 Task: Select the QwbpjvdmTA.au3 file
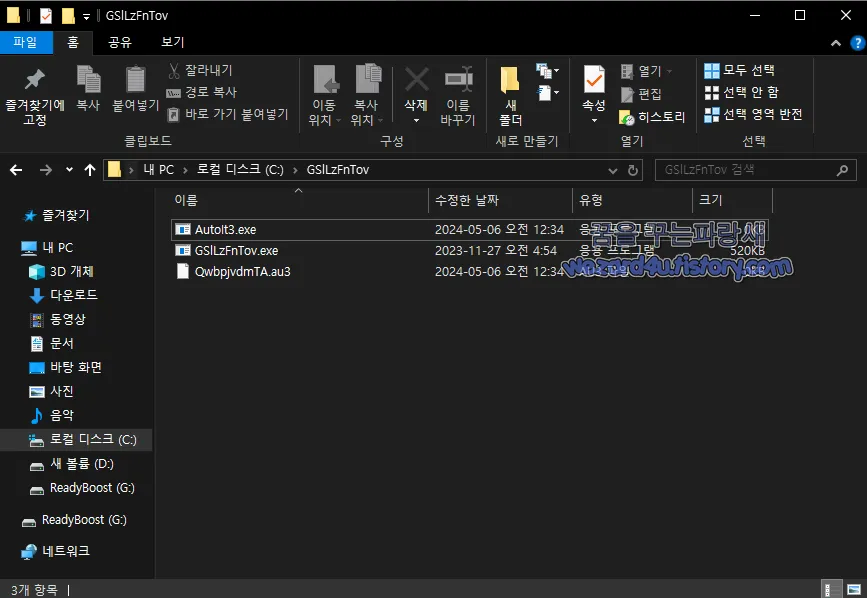[470, 271]
